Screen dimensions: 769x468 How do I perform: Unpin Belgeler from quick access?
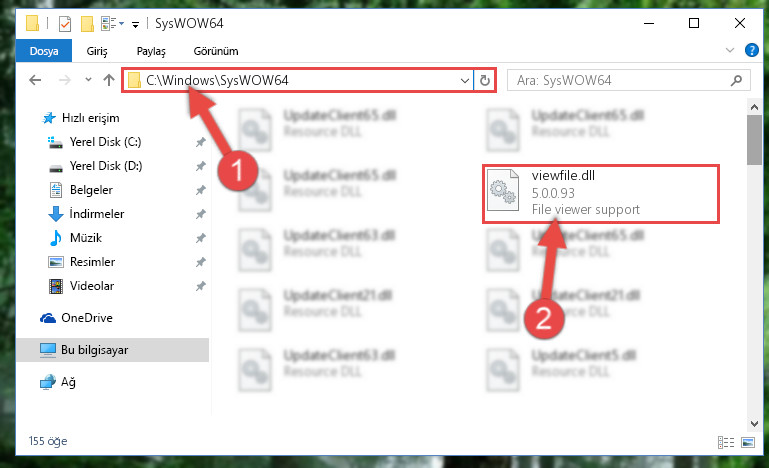click(201, 190)
